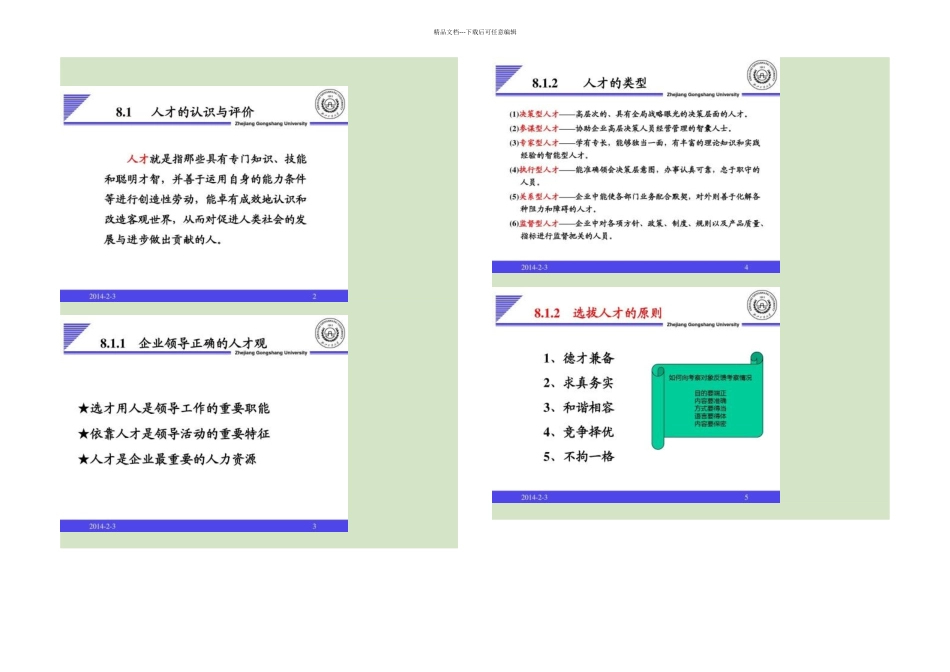Click principle 5、不拘一格

point(579,456)
